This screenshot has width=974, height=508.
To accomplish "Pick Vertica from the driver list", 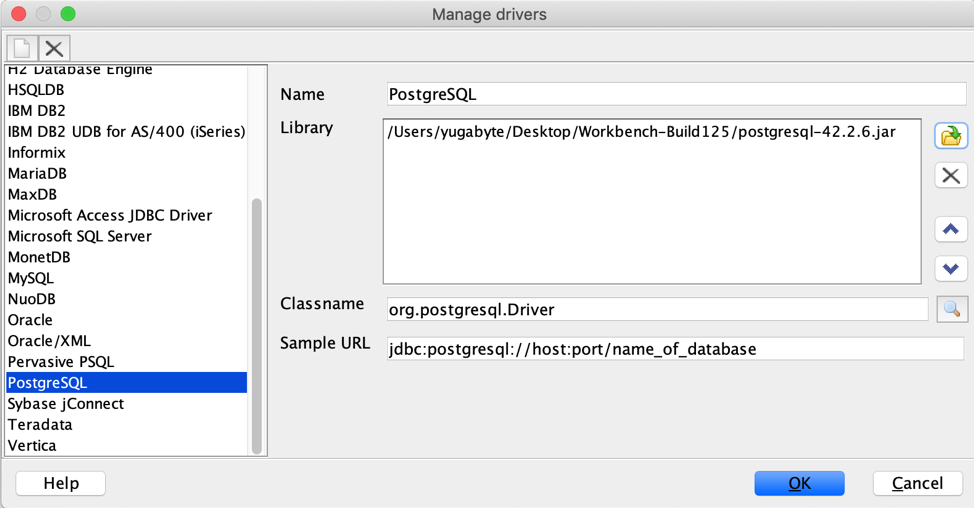I will [32, 445].
